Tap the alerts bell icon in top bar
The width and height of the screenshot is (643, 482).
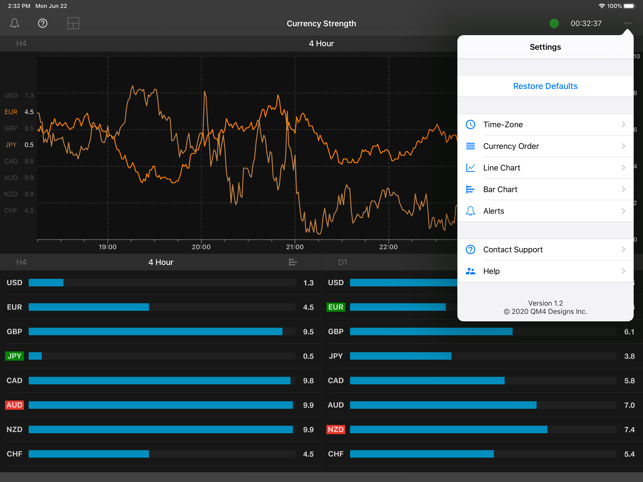coord(15,23)
